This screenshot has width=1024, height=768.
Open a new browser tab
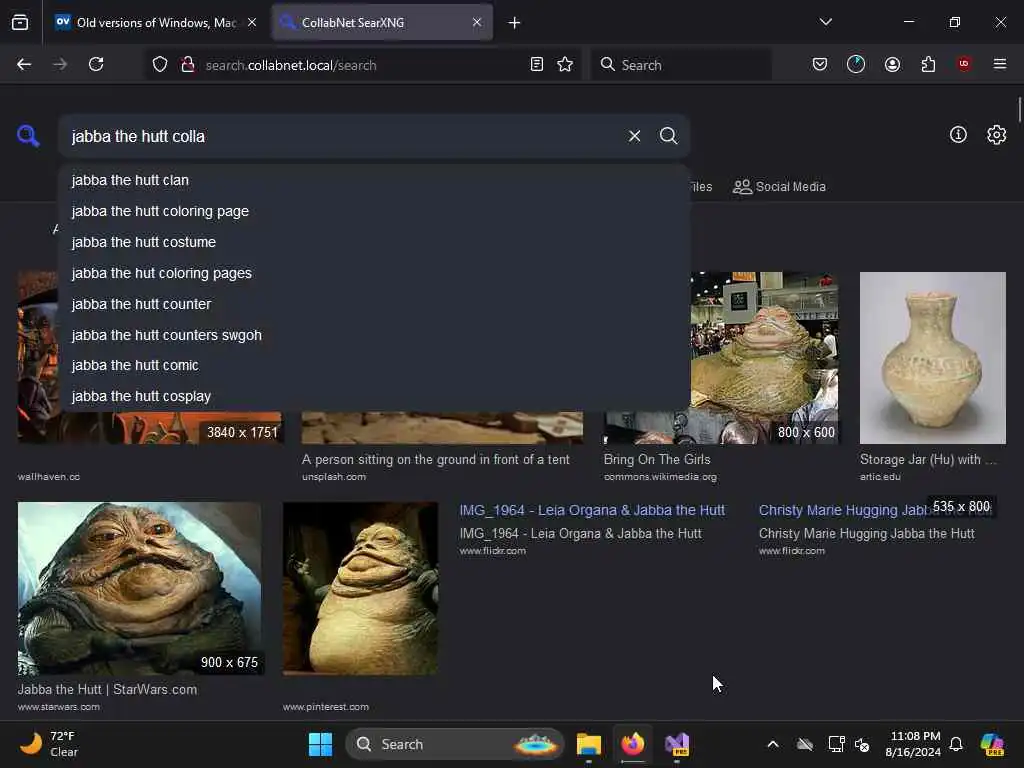point(515,23)
